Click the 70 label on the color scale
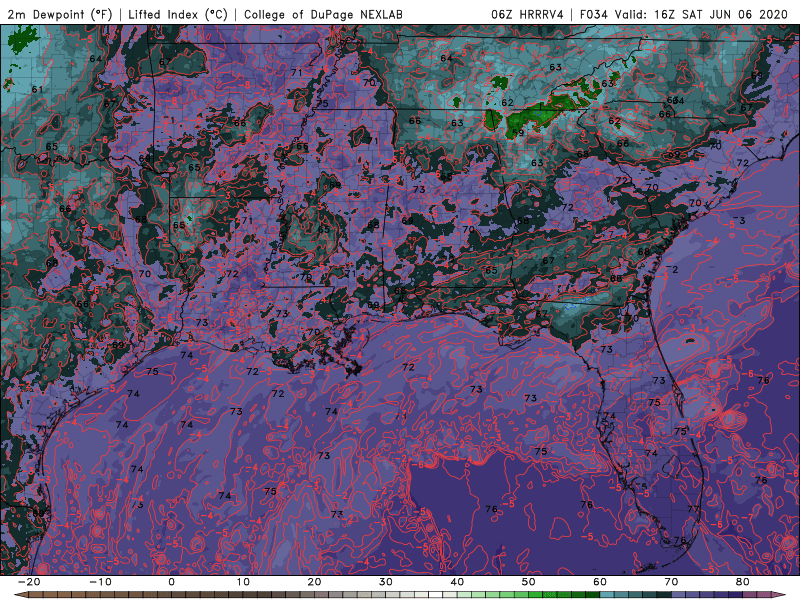The width and height of the screenshot is (800, 600). (671, 582)
